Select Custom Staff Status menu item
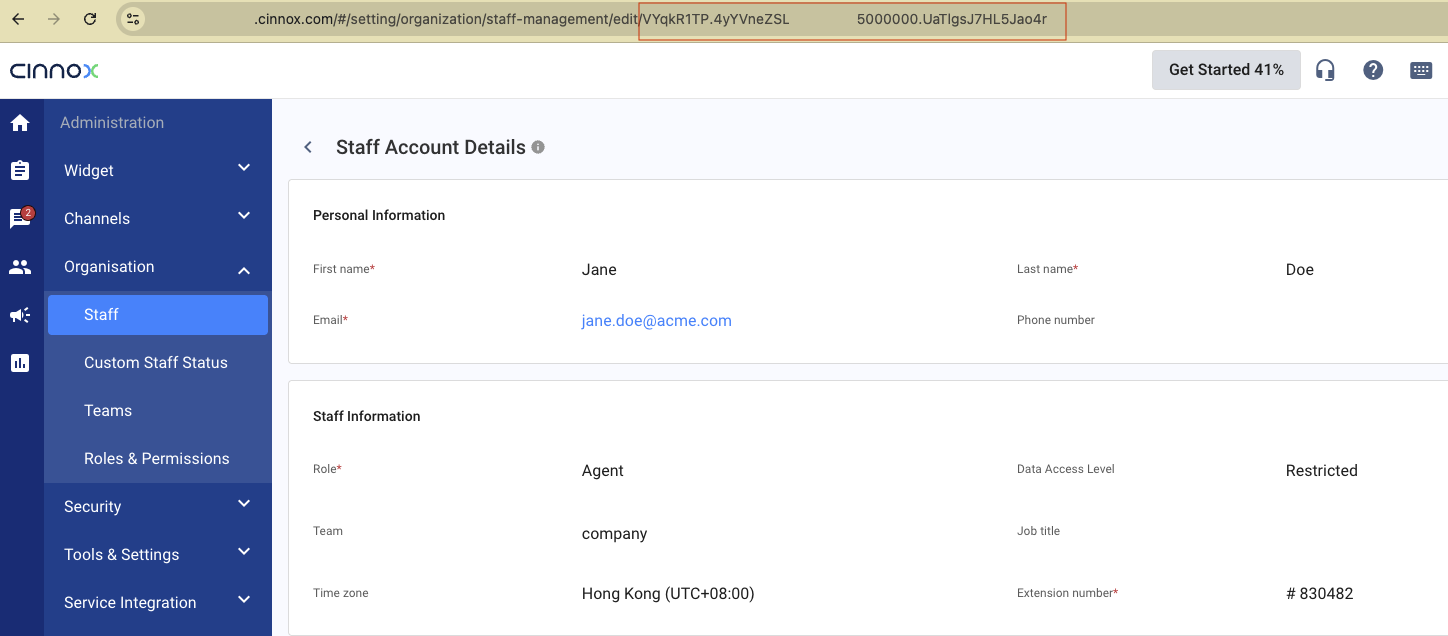1448x636 pixels. coord(156,362)
